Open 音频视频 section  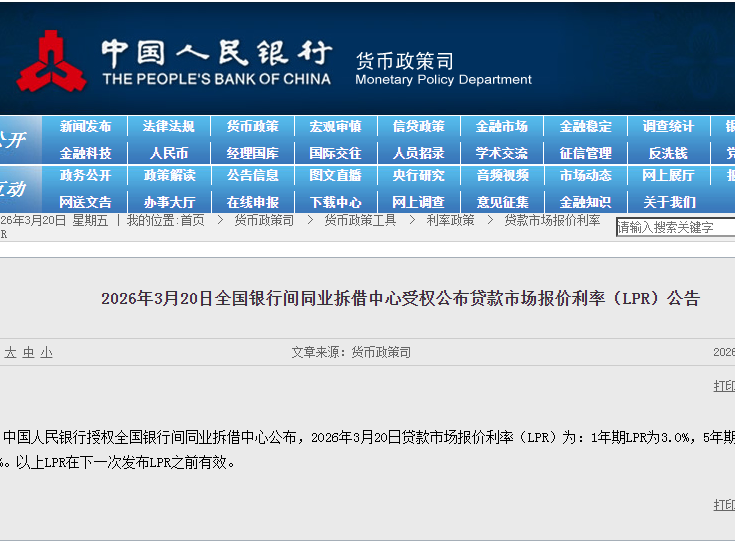click(x=502, y=176)
